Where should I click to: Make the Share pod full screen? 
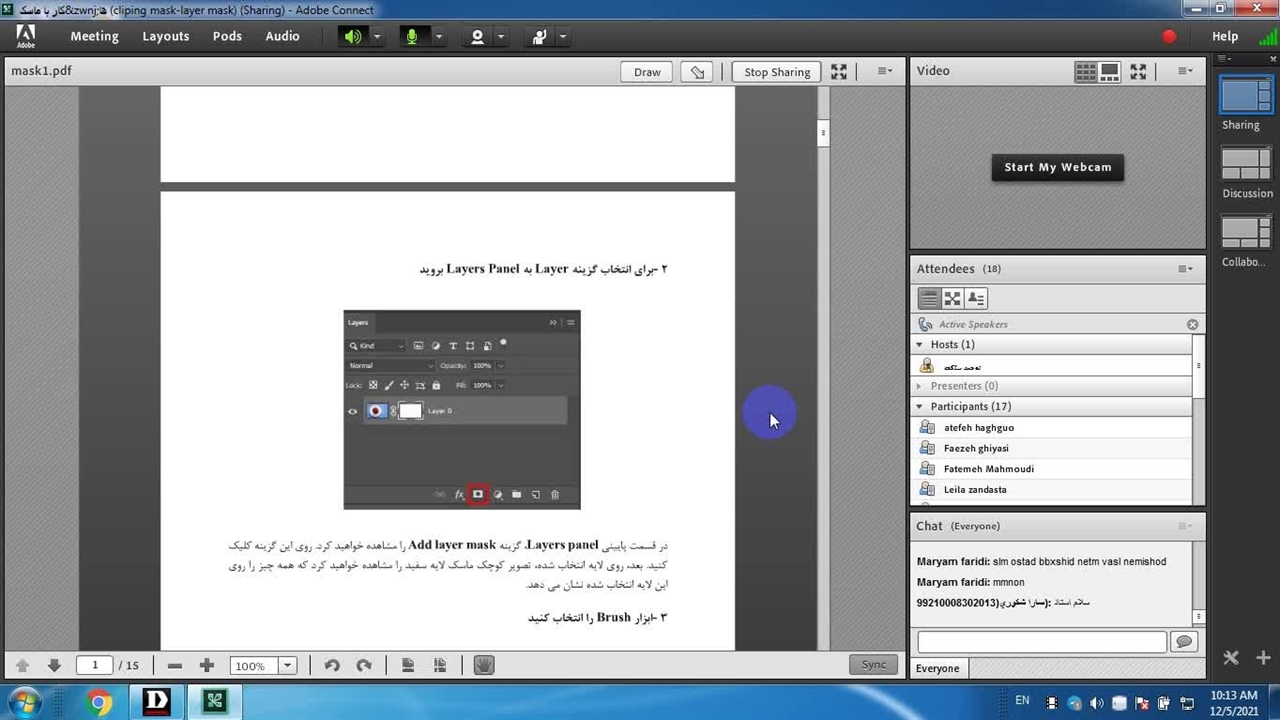point(839,71)
